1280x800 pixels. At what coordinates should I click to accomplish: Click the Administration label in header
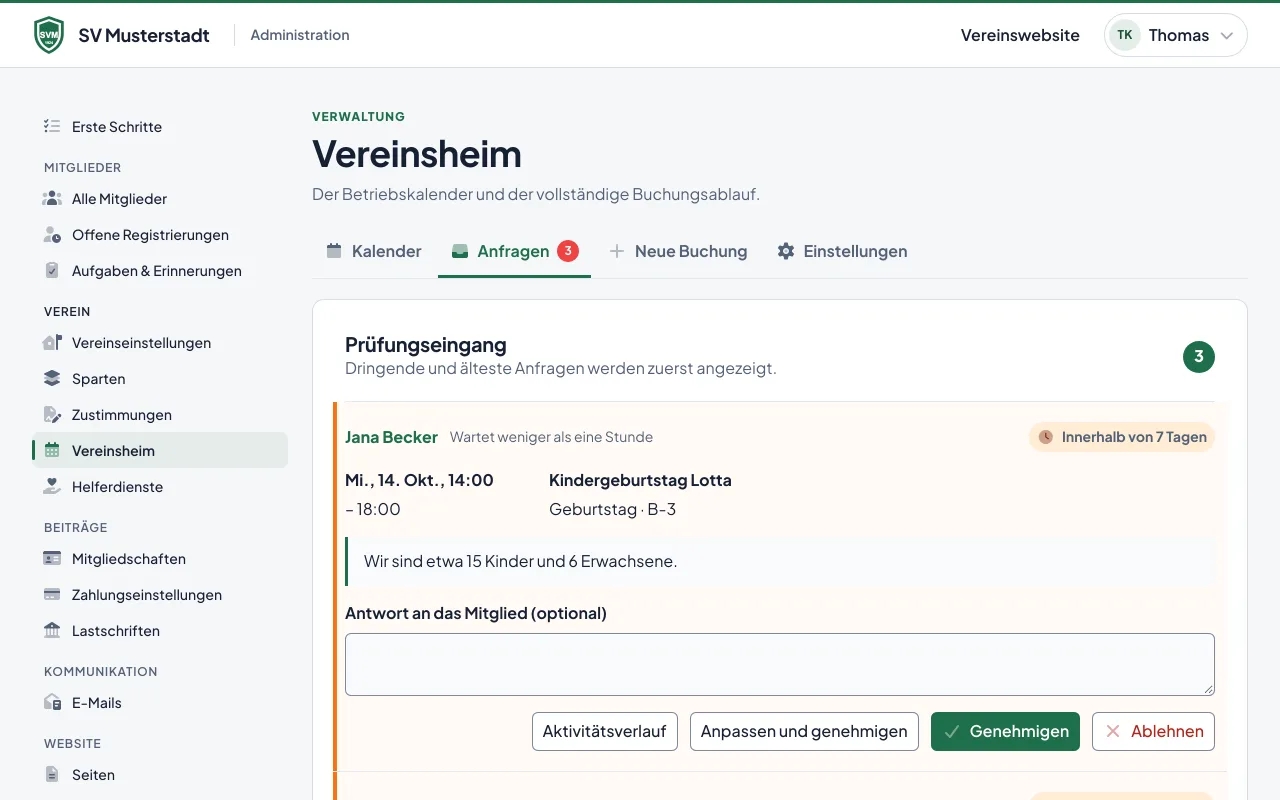click(x=300, y=35)
